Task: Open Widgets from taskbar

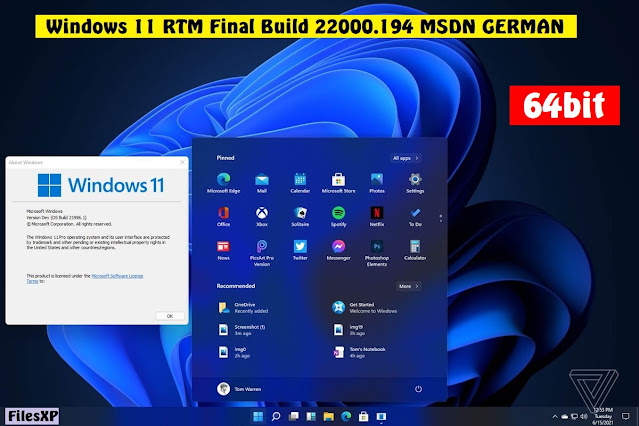Action: coord(311,416)
